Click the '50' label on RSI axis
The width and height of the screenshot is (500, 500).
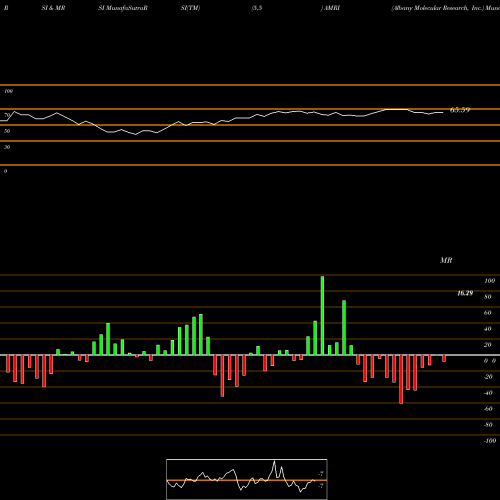point(7,131)
